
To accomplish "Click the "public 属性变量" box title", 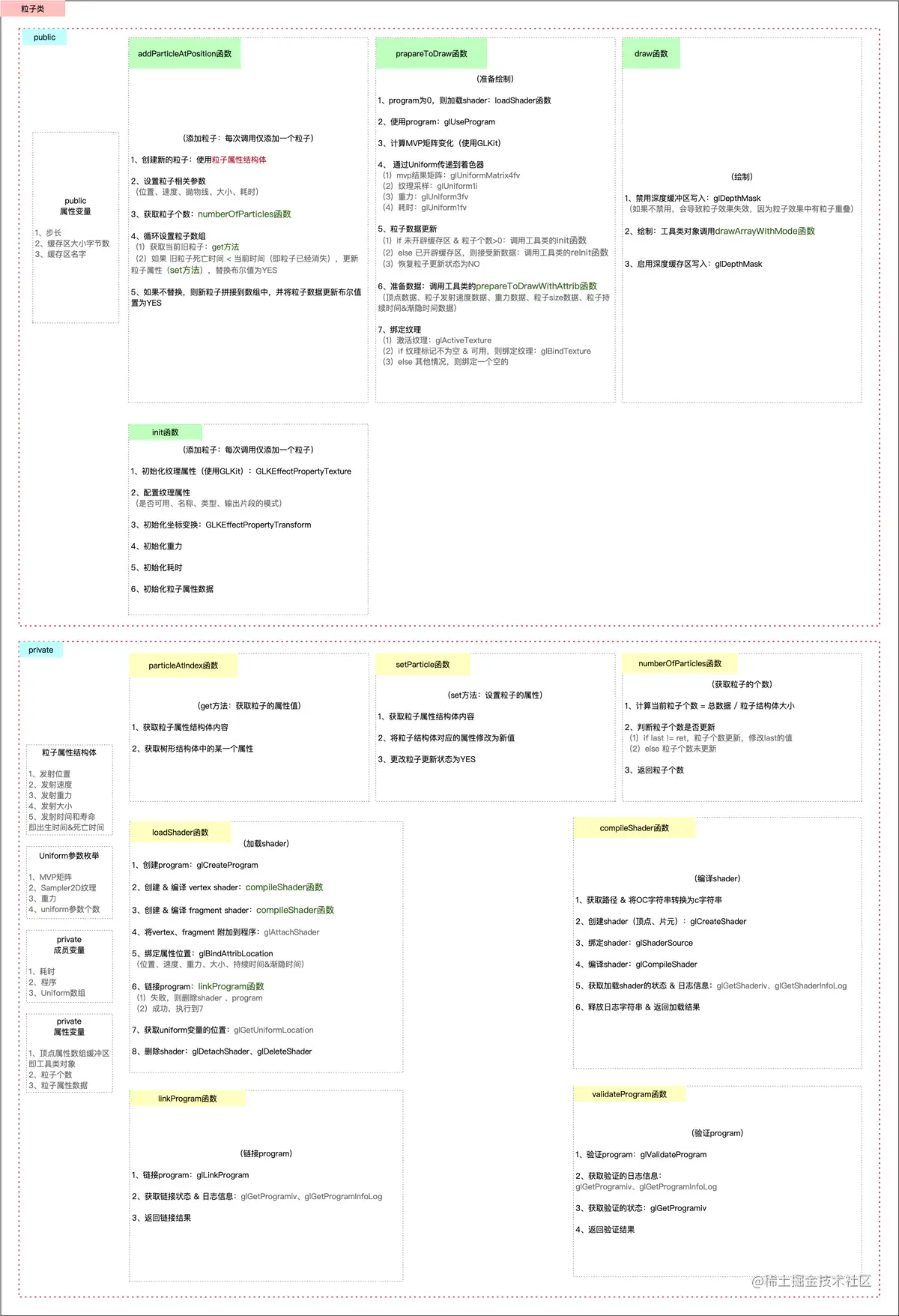I will pos(76,206).
